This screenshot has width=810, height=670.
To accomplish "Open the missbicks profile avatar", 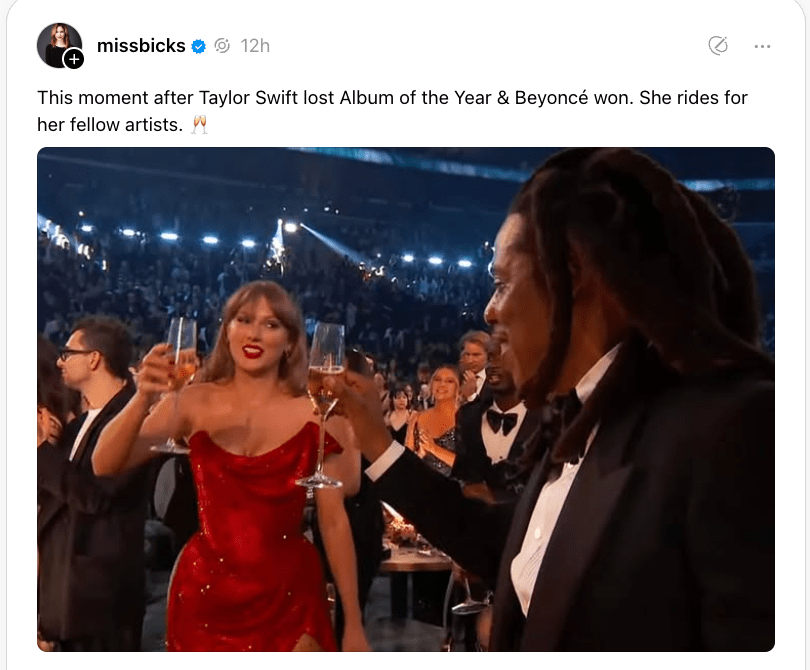I will click(57, 43).
